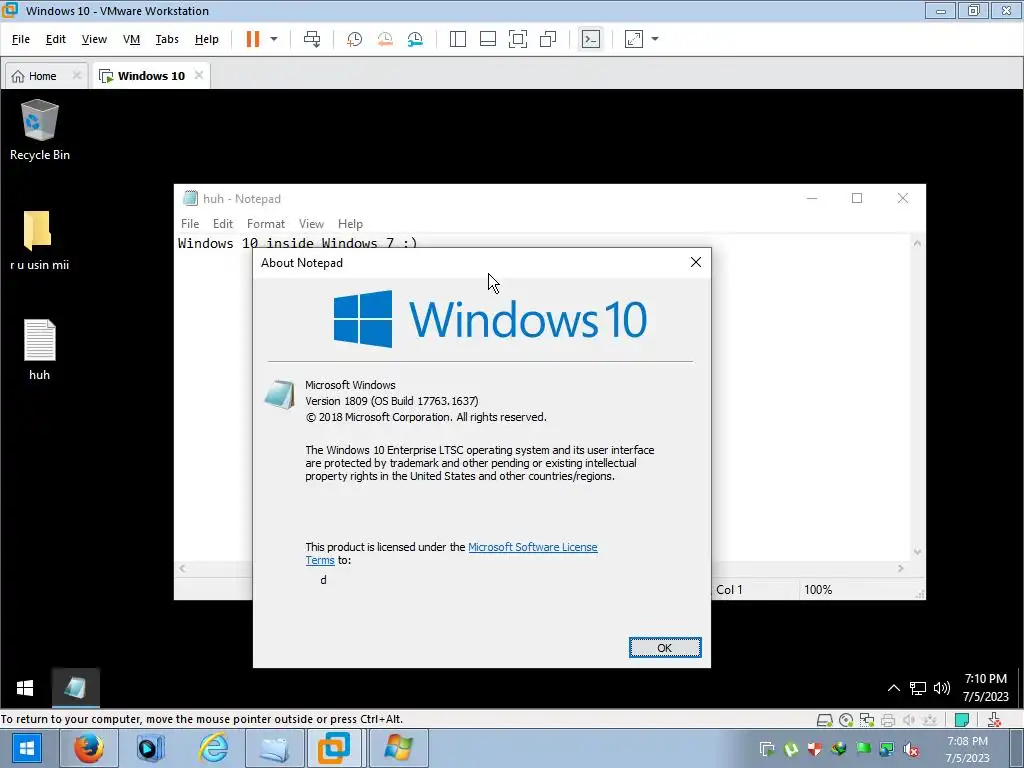Image resolution: width=1024 pixels, height=768 pixels.
Task: Click OK in About Notepad dialog
Action: pos(665,648)
